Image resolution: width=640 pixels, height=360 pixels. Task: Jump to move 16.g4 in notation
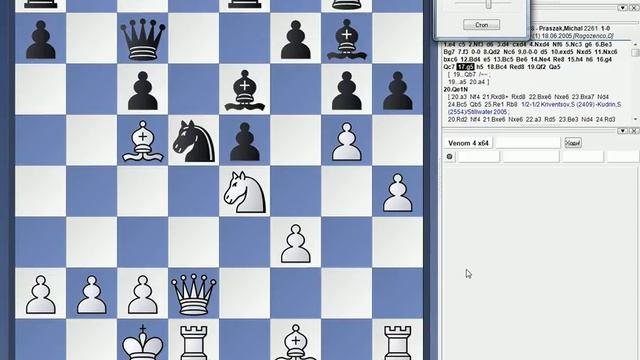[x=604, y=60]
